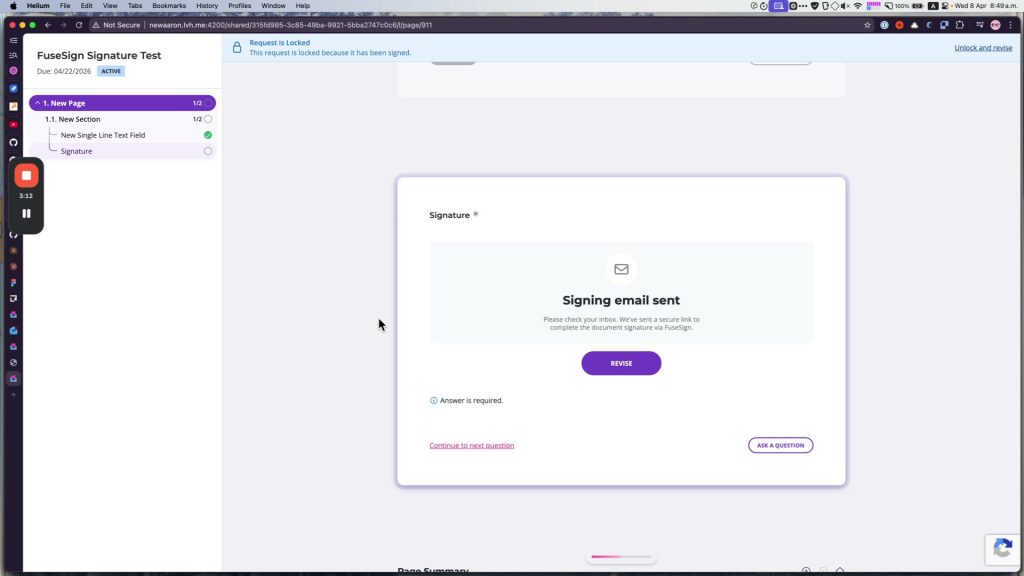
Task: Click the Unlock and revise link
Action: click(x=983, y=48)
